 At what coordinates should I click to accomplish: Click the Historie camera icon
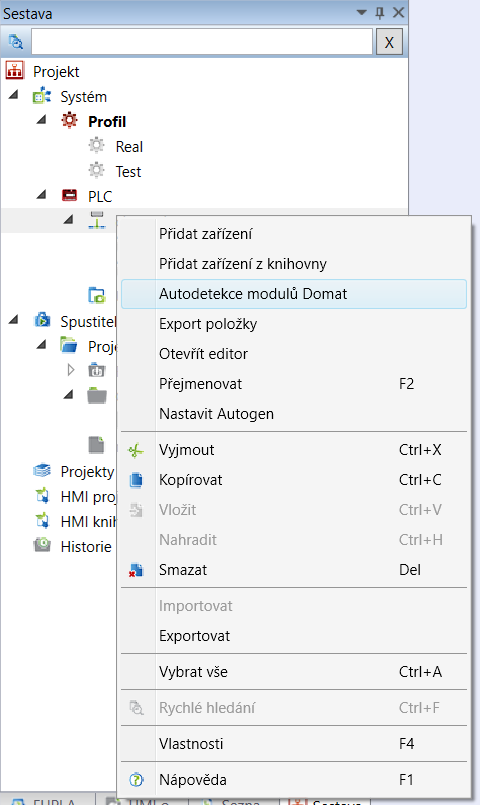click(x=42, y=545)
